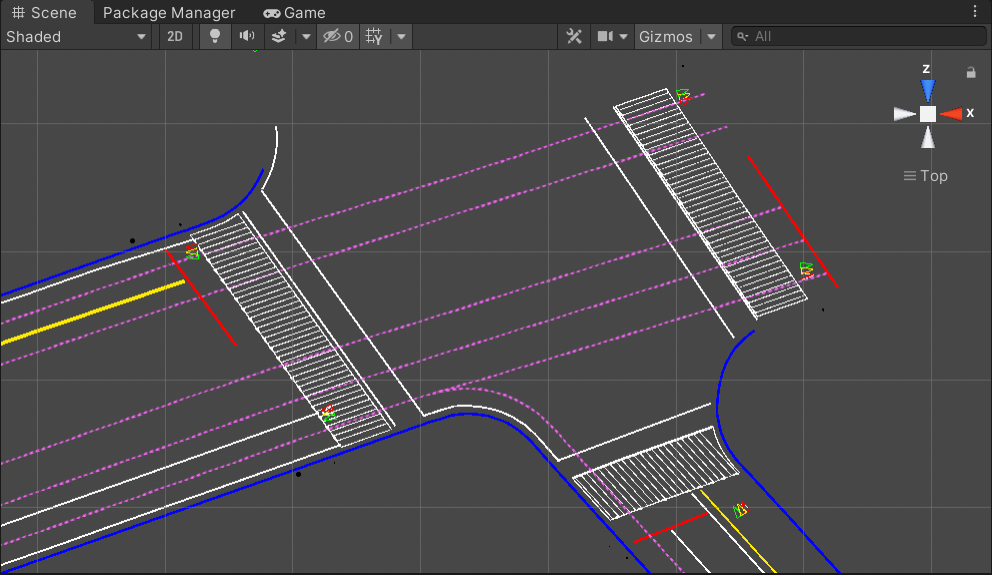This screenshot has width=992, height=575.
Task: Toggle scene audio speaker icon
Action: (x=247, y=37)
